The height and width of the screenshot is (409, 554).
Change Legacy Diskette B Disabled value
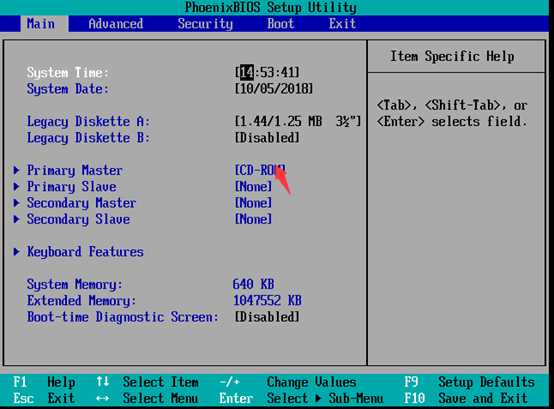click(x=267, y=137)
